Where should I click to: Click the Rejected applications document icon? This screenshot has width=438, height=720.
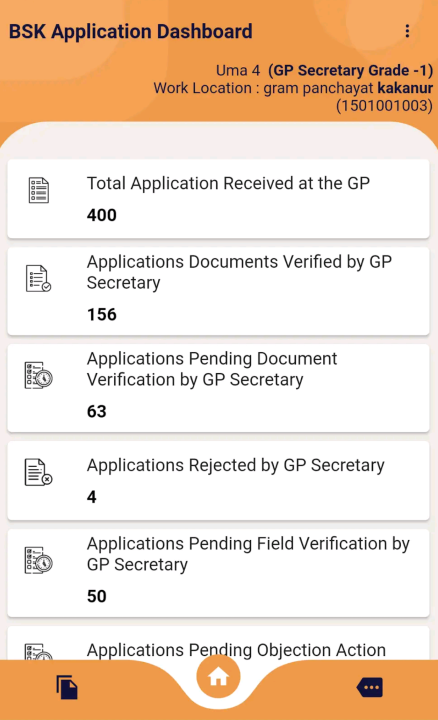39,472
